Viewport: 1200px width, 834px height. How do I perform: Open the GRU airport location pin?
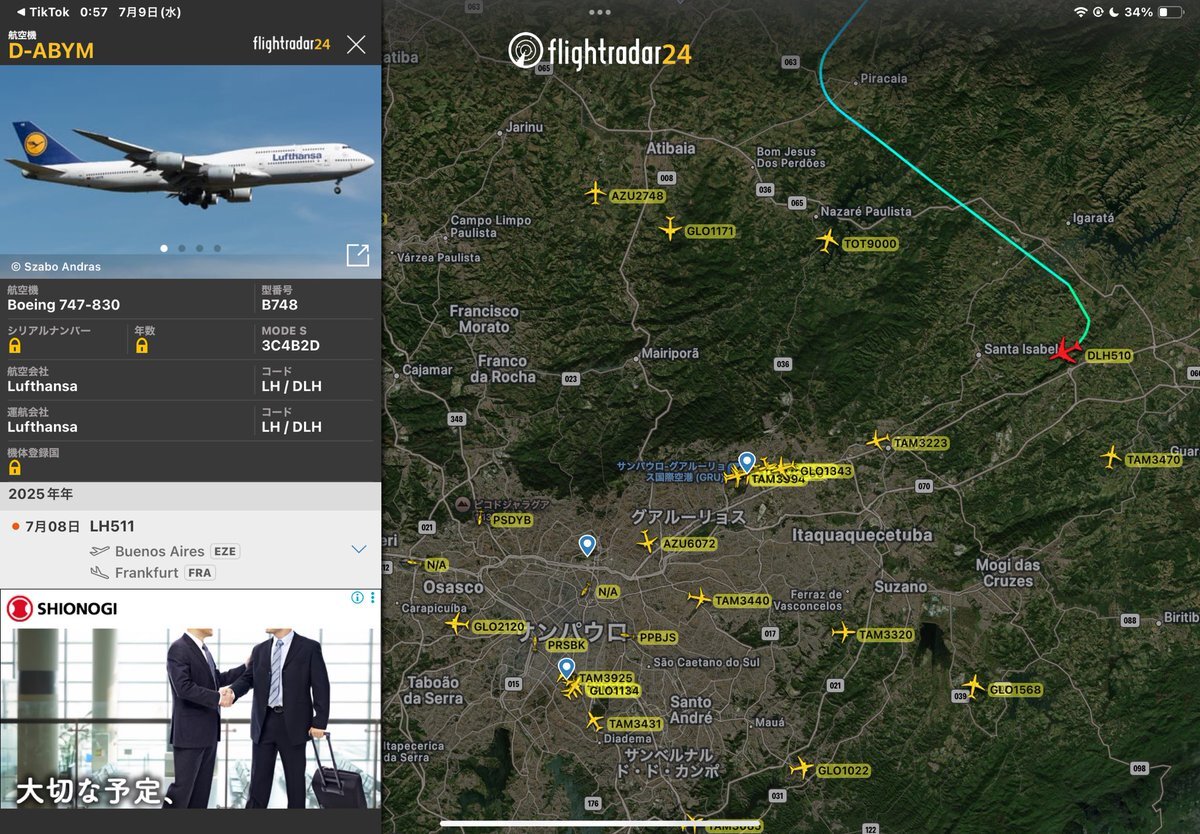click(746, 462)
